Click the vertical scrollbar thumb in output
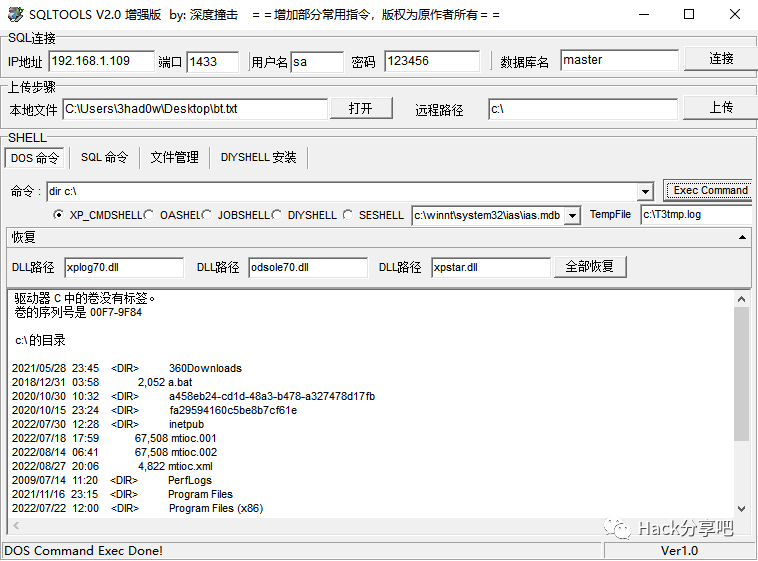Image resolution: width=758 pixels, height=561 pixels. tap(742, 374)
